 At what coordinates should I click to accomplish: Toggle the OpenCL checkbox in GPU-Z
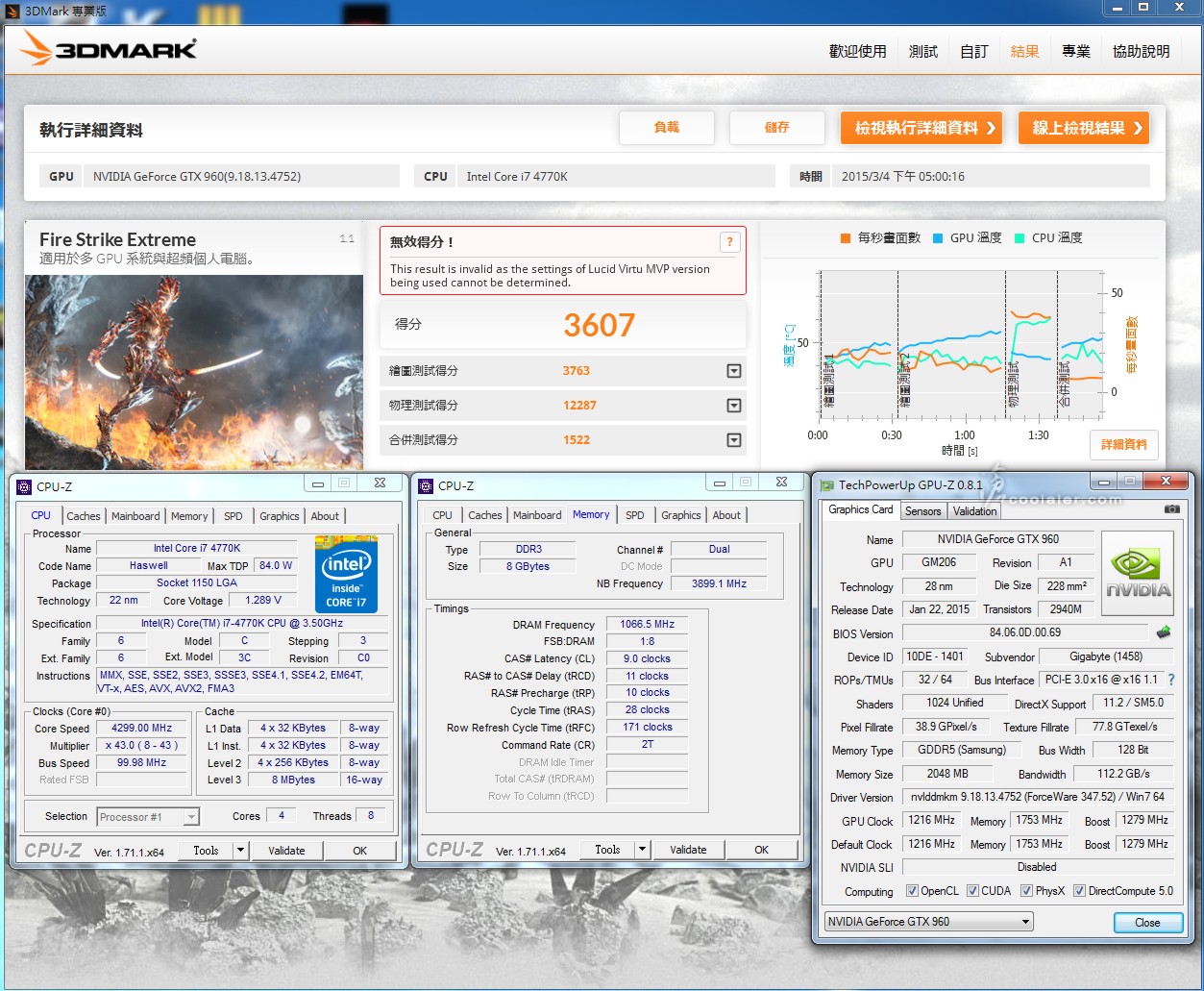pyautogui.click(x=912, y=891)
